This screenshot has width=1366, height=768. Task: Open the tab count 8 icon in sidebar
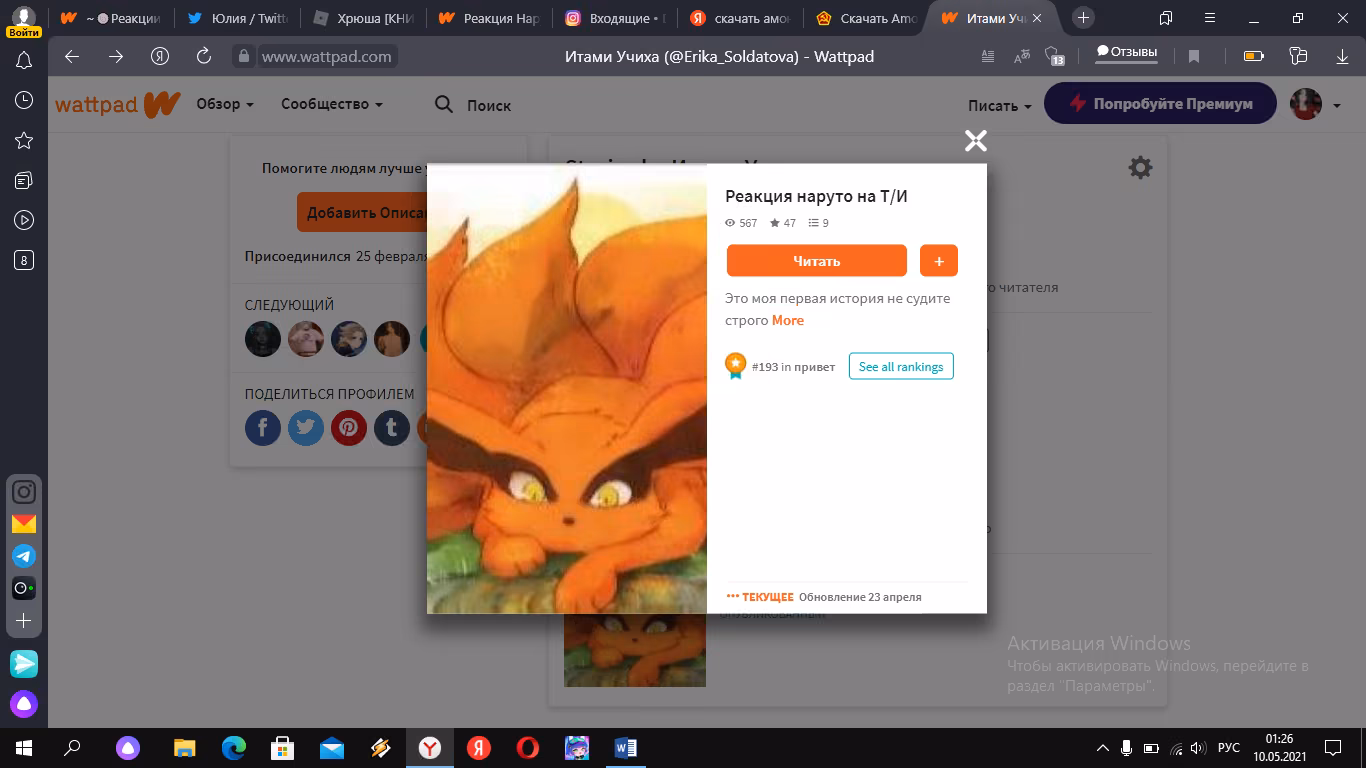(x=24, y=261)
